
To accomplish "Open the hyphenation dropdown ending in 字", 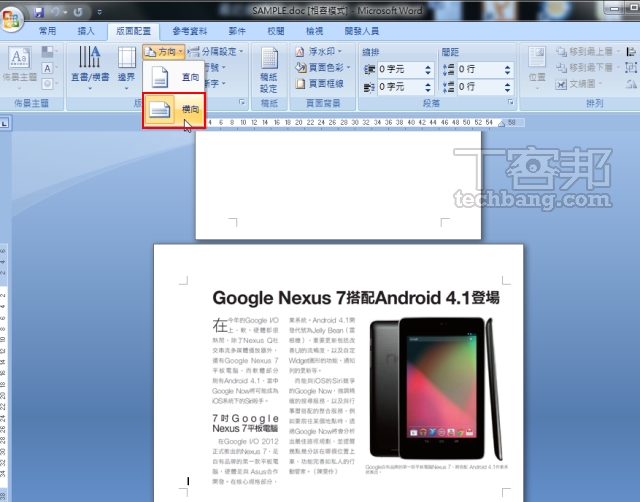I will pos(215,83).
